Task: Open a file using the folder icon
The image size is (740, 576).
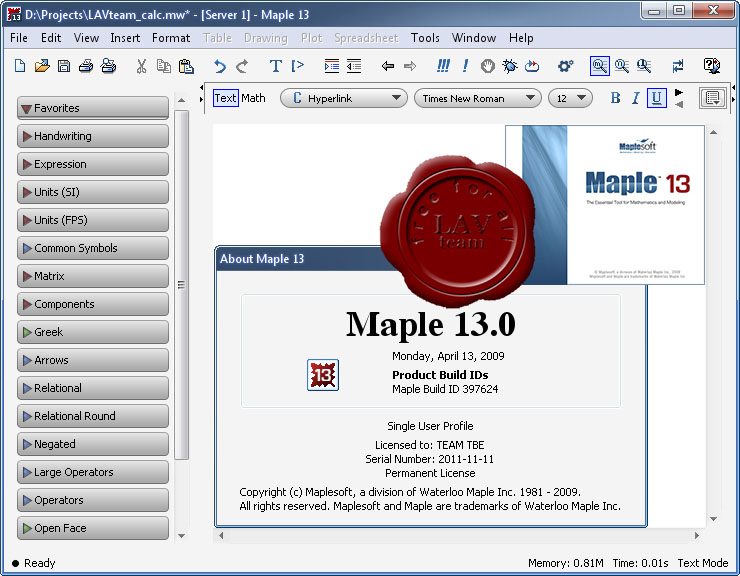Action: (42, 66)
